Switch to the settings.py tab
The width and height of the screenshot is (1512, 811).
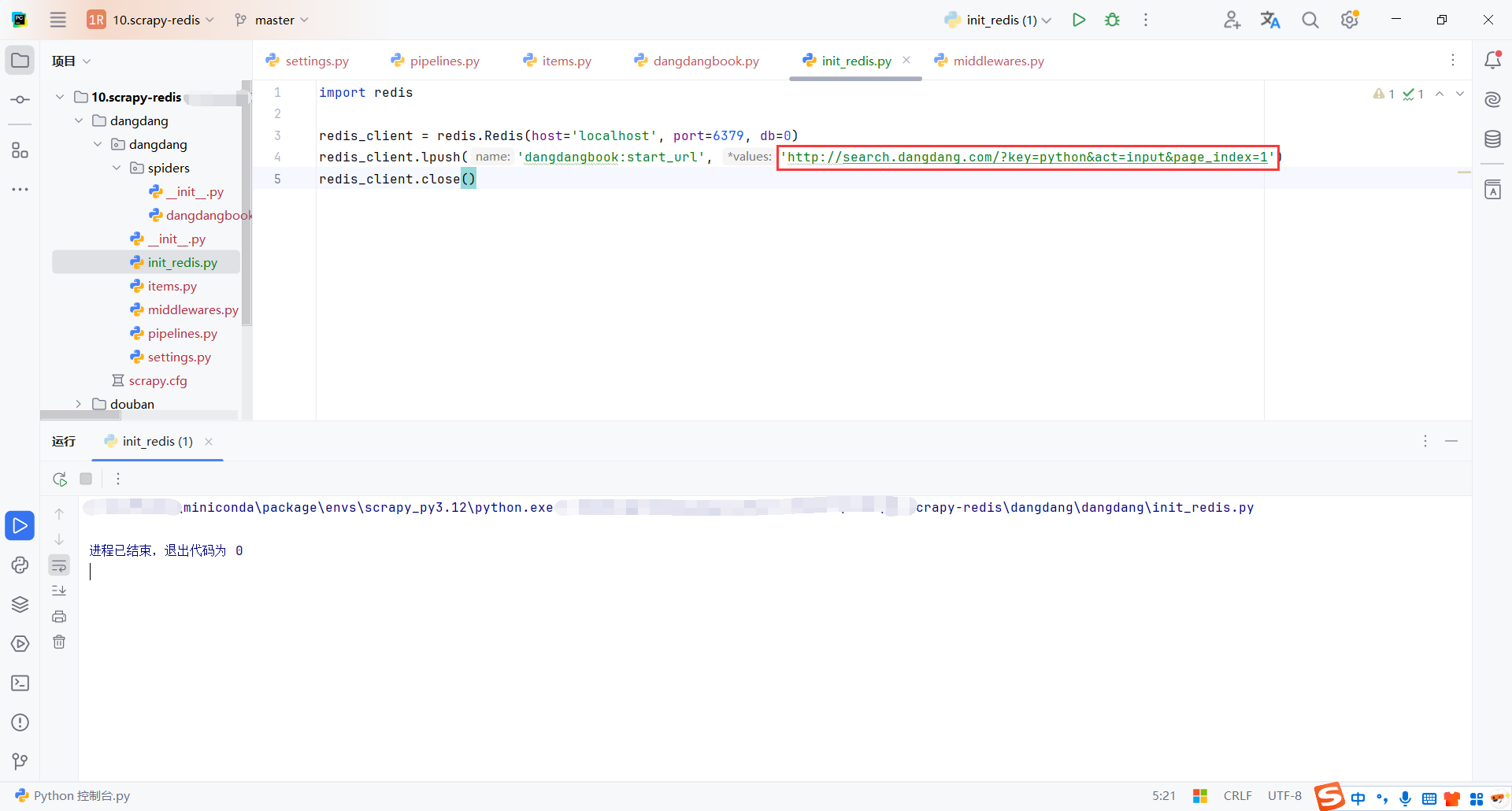coord(308,61)
